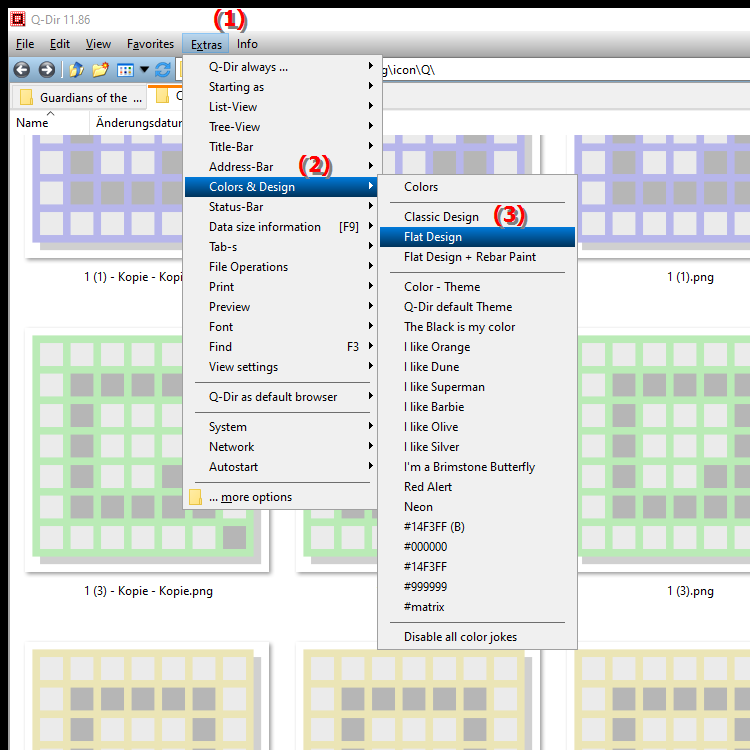Screen dimensions: 750x750
Task: Open the Font submenu
Action: click(281, 327)
